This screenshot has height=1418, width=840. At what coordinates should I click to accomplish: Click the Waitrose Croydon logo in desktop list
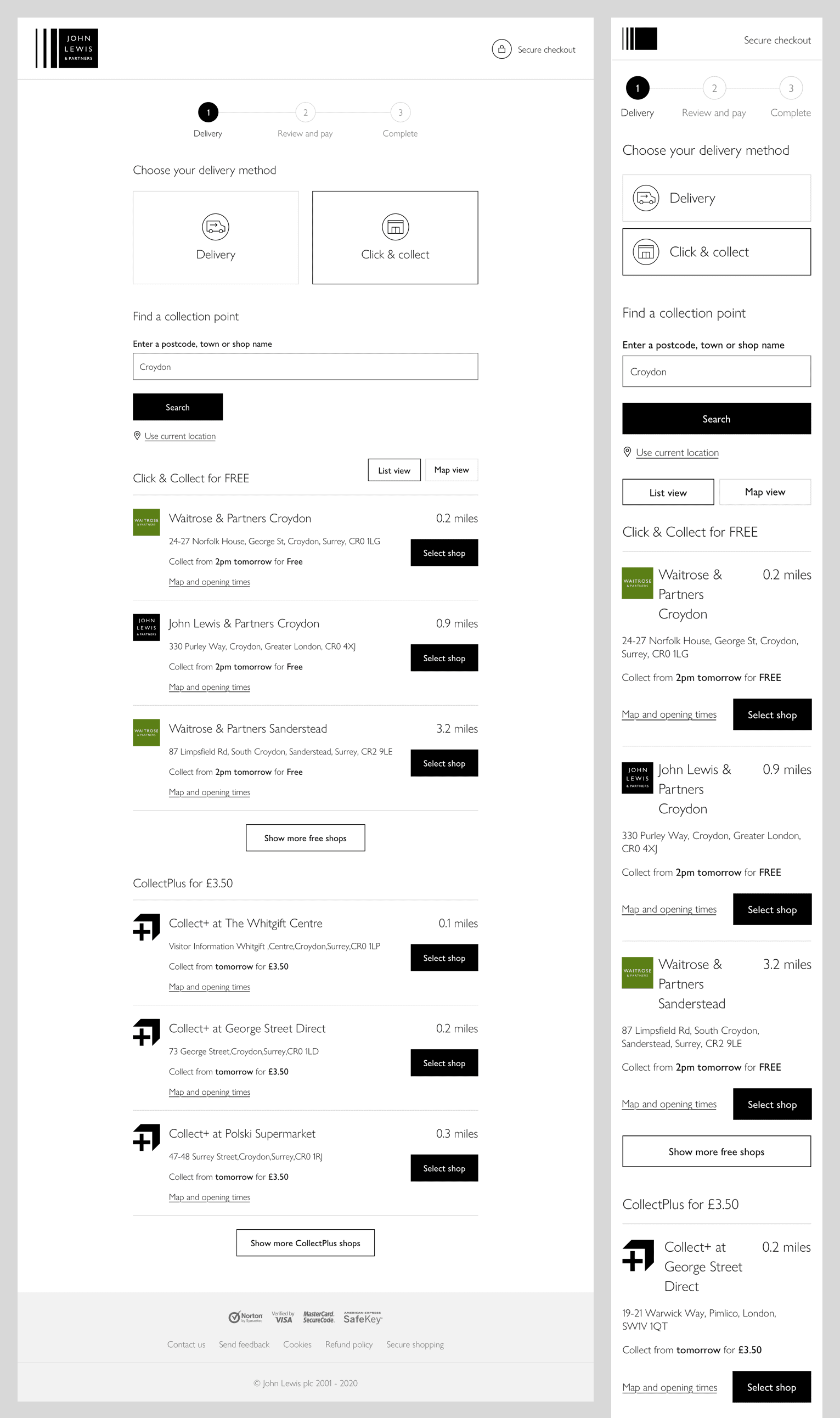point(146,522)
